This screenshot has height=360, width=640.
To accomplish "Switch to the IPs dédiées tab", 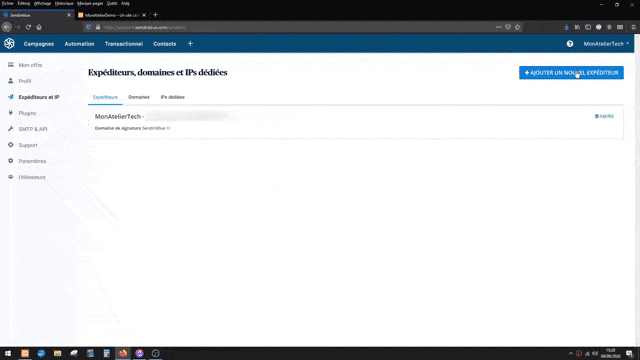I will click(172, 97).
